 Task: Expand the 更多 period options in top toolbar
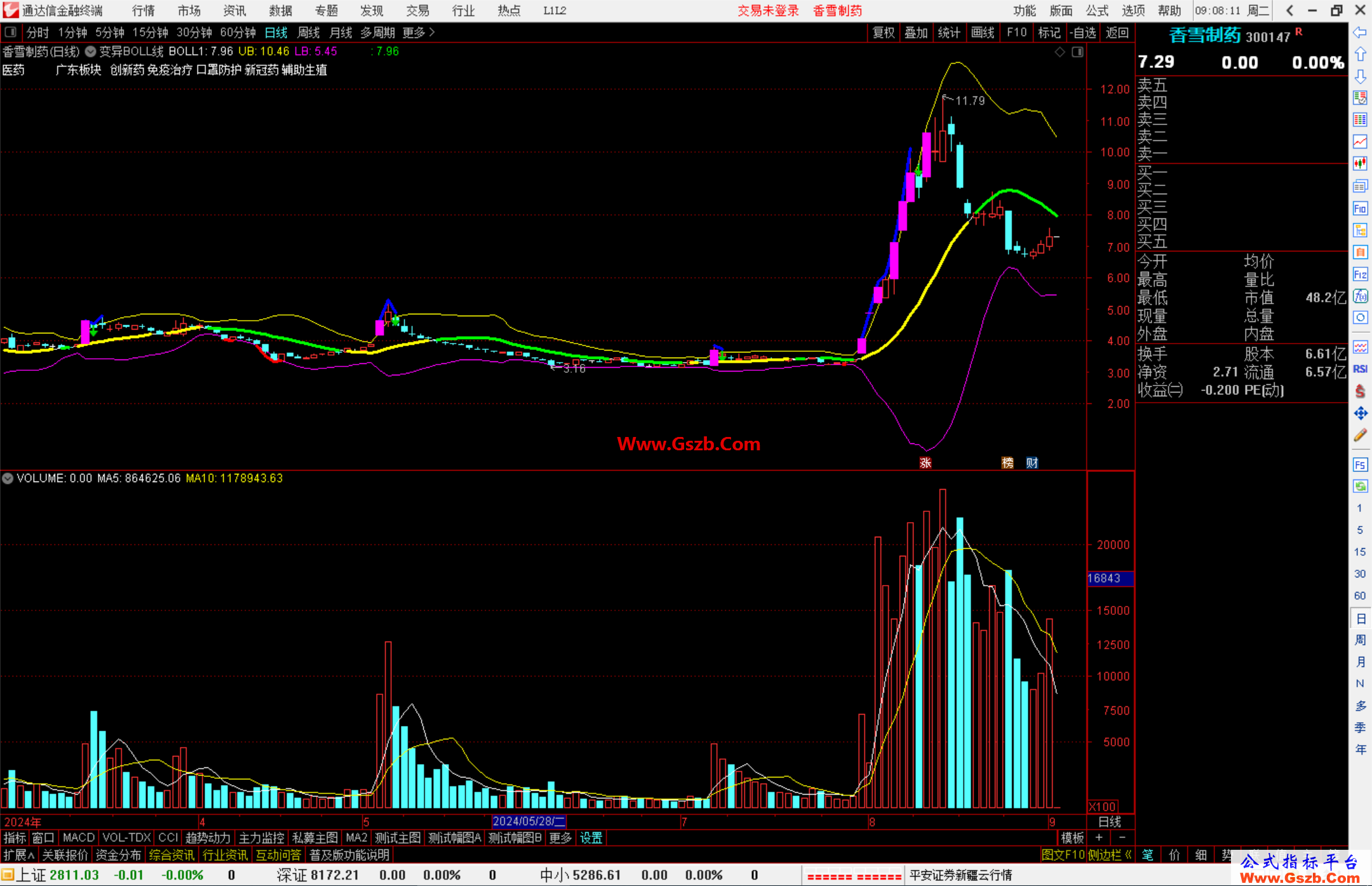pos(419,32)
